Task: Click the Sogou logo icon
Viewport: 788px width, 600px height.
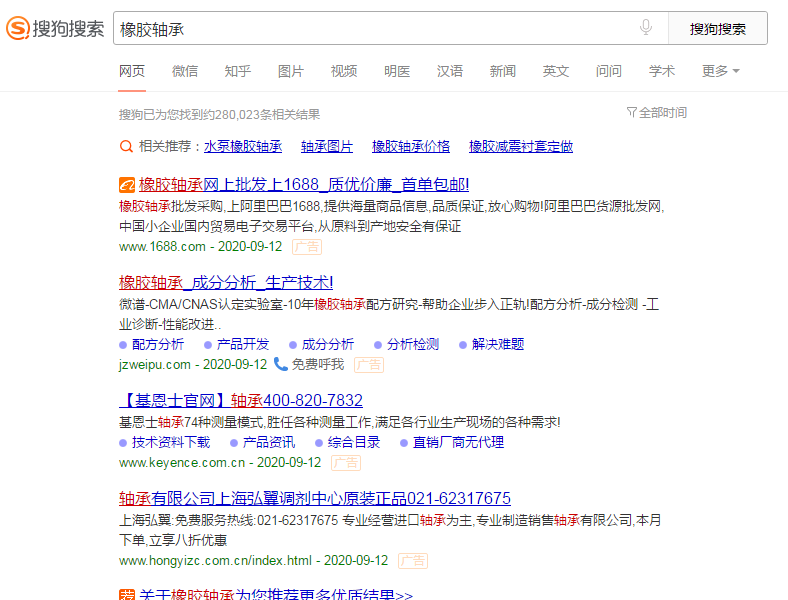Action: click(18, 28)
